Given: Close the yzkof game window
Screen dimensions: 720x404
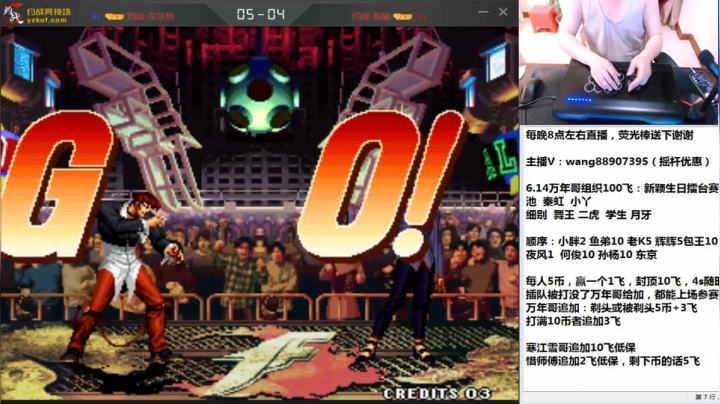Looking at the screenshot, I should 503,12.
